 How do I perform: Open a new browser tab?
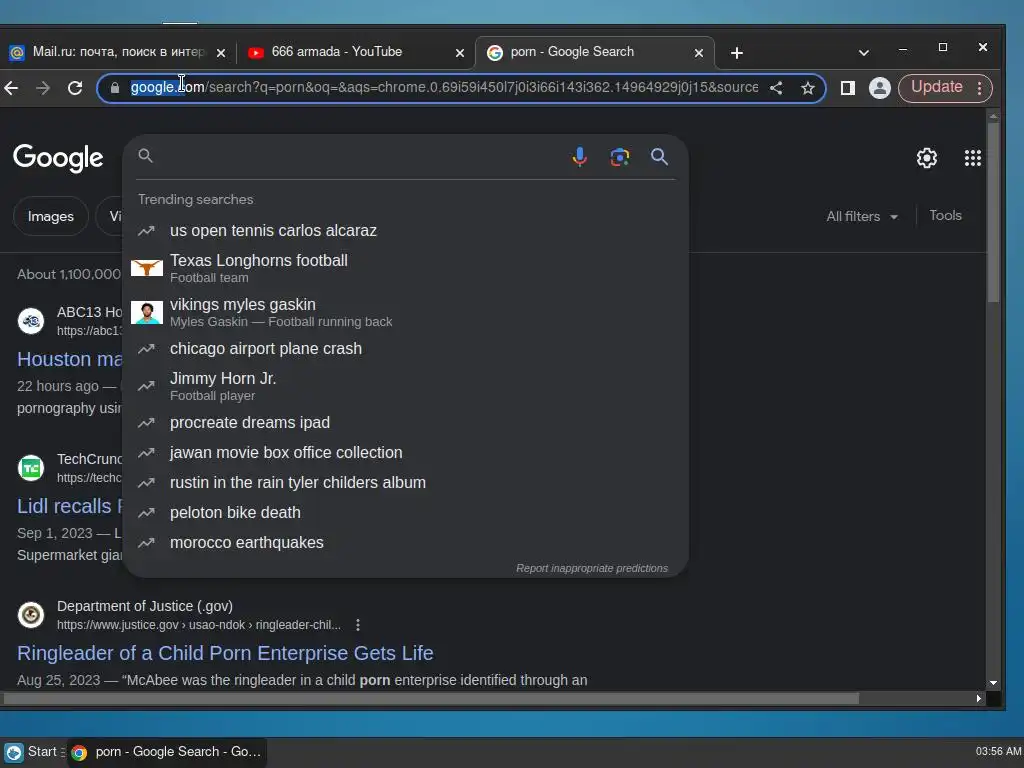coord(737,53)
